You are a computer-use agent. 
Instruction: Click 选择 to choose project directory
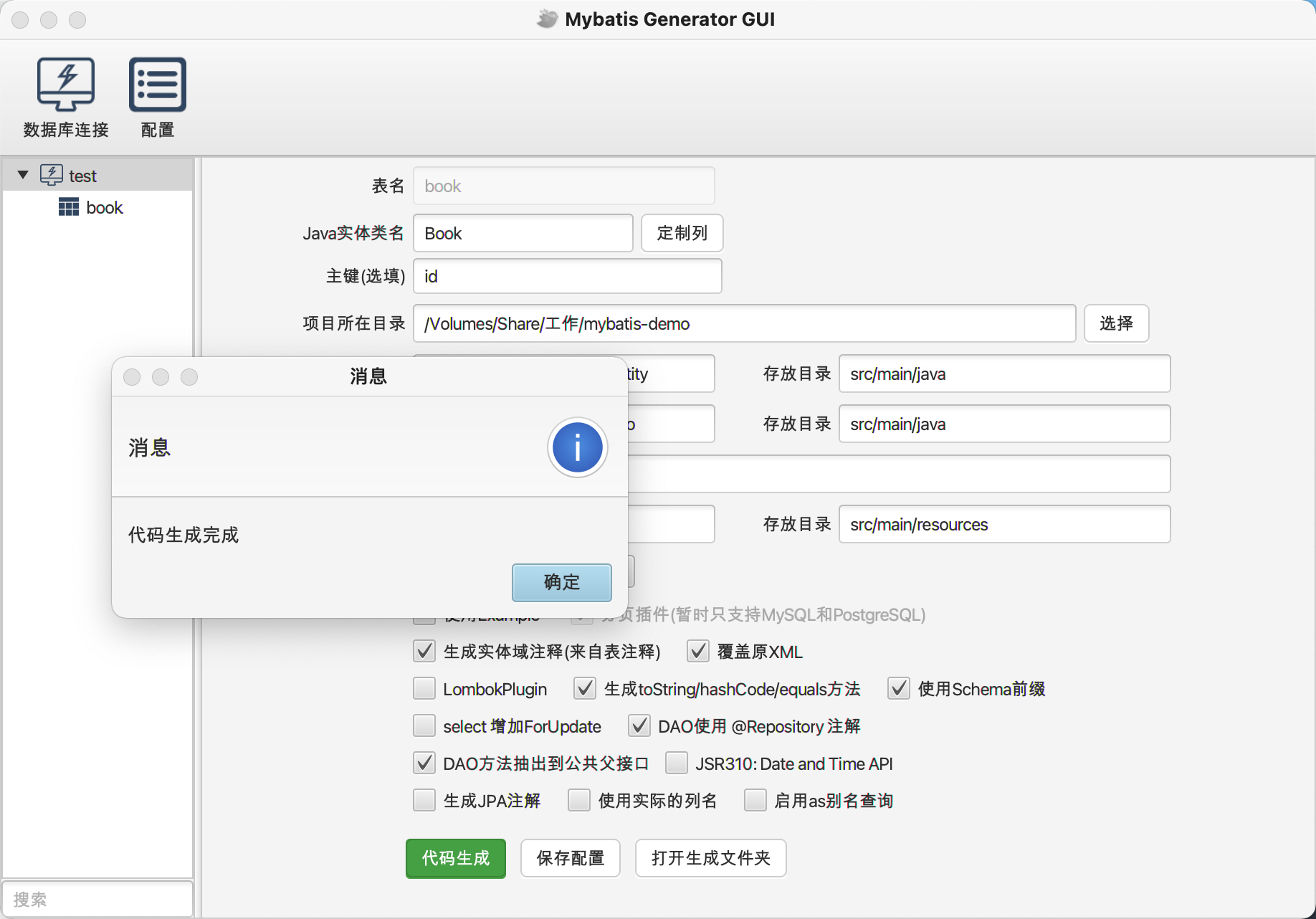[1116, 323]
